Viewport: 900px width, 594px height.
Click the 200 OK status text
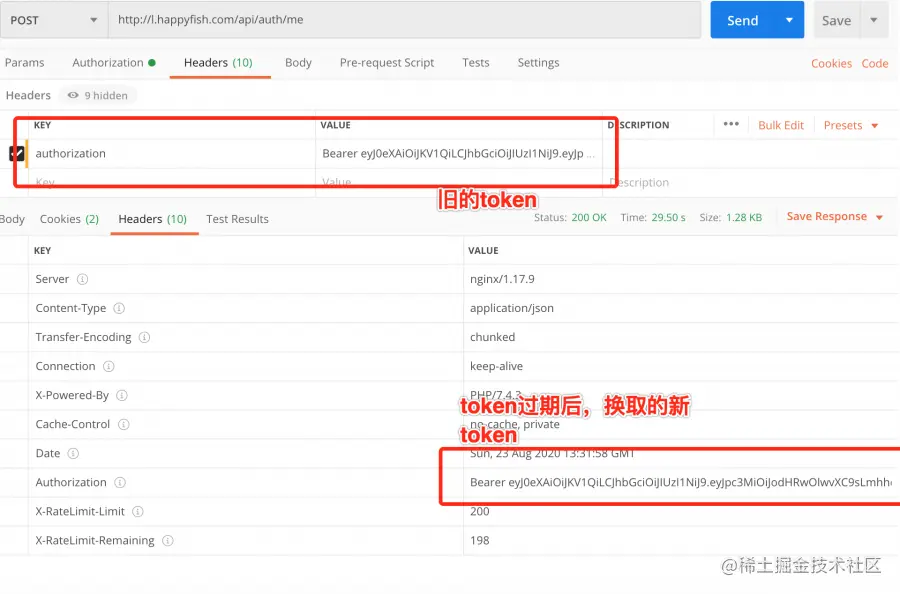pyautogui.click(x=589, y=218)
